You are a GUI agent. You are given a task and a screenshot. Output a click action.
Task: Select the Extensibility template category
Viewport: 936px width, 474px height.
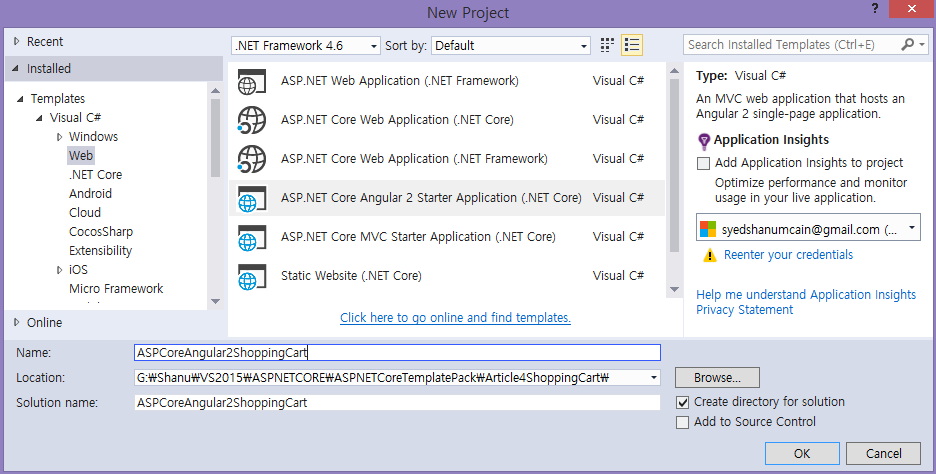tap(100, 251)
